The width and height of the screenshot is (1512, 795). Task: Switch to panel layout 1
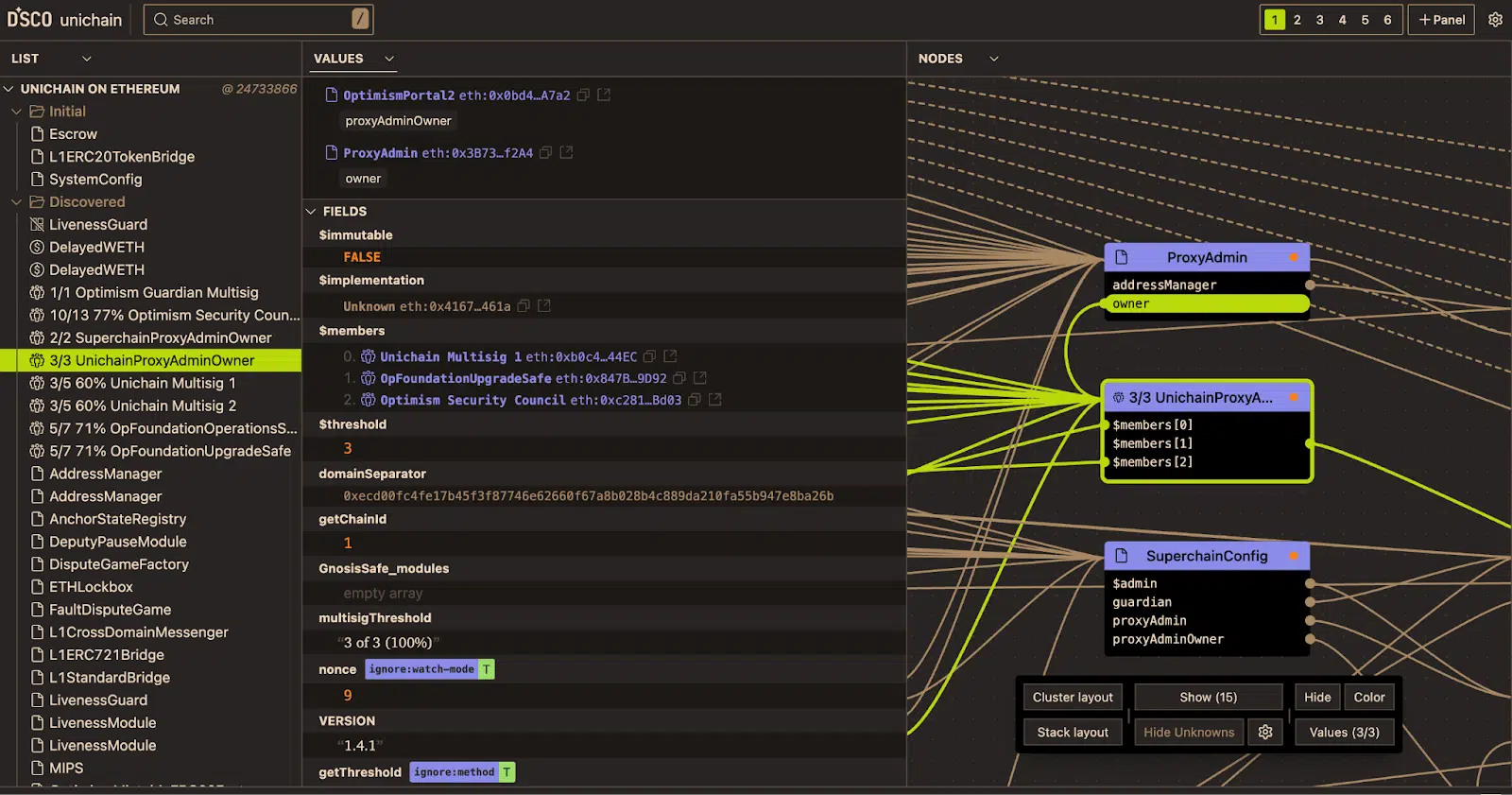[1275, 20]
